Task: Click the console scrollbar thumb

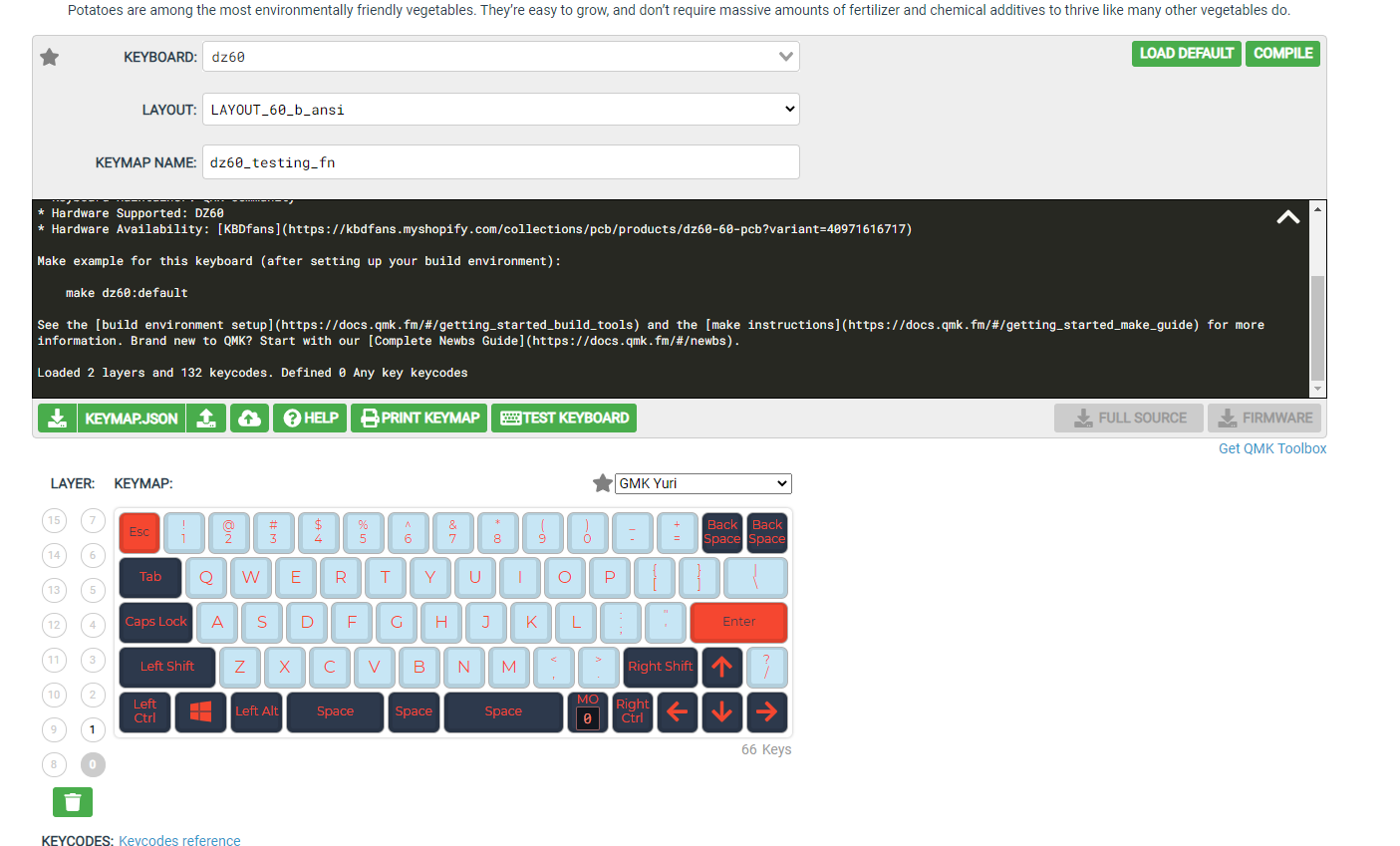Action: pos(1318,328)
